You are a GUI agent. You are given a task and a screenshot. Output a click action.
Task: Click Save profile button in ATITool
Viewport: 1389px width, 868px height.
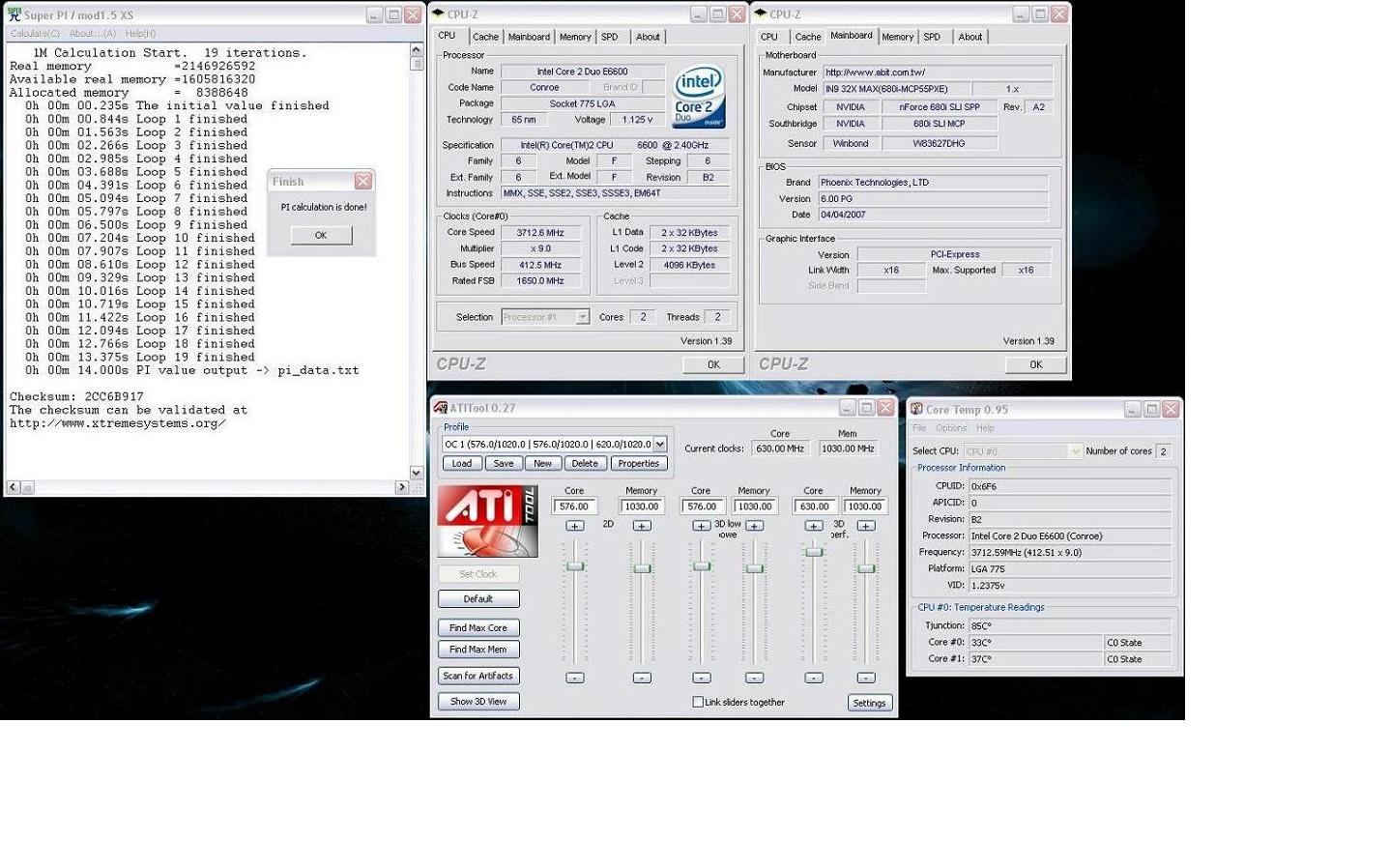click(x=504, y=463)
